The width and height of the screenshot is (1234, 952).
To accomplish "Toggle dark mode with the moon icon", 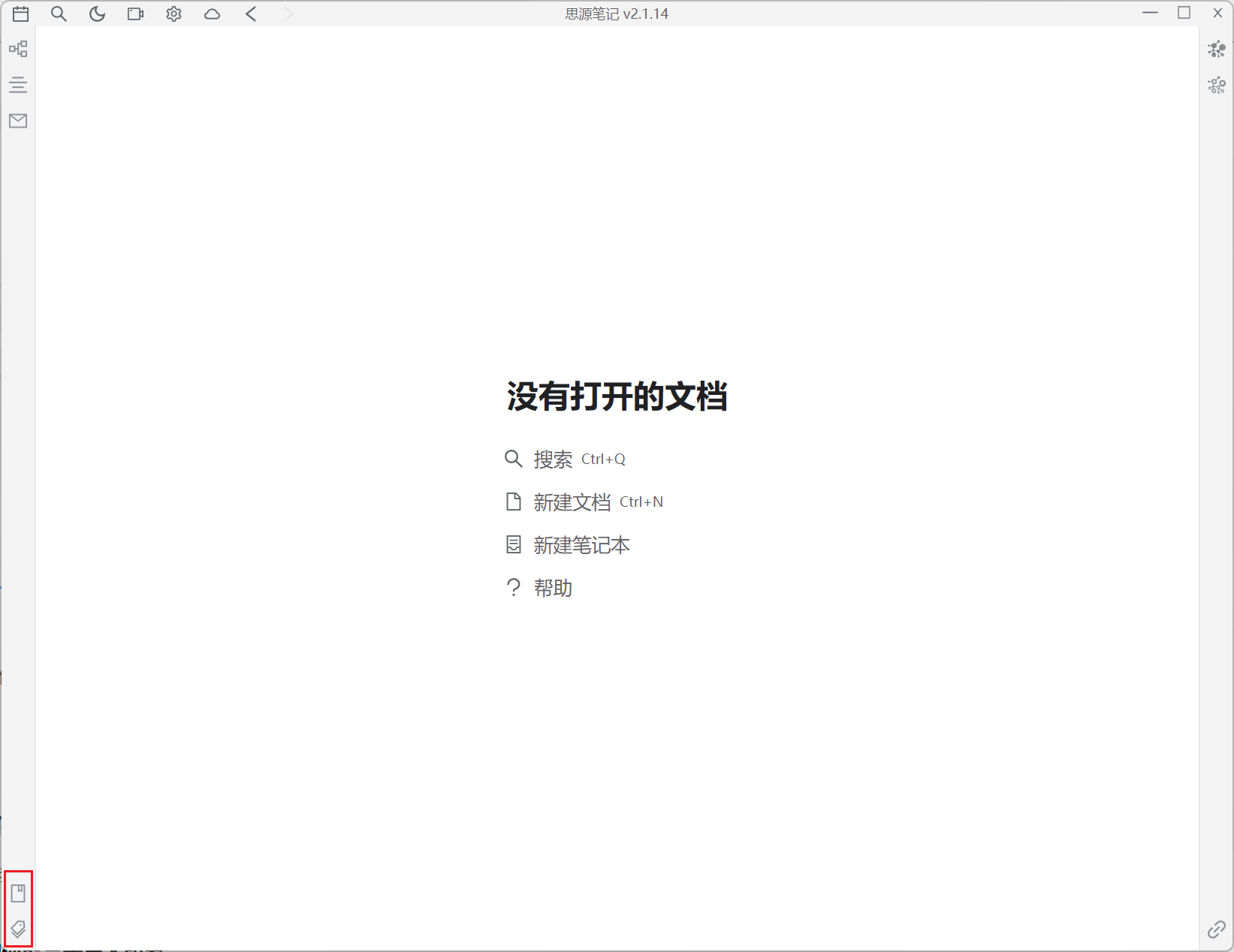I will coord(97,14).
